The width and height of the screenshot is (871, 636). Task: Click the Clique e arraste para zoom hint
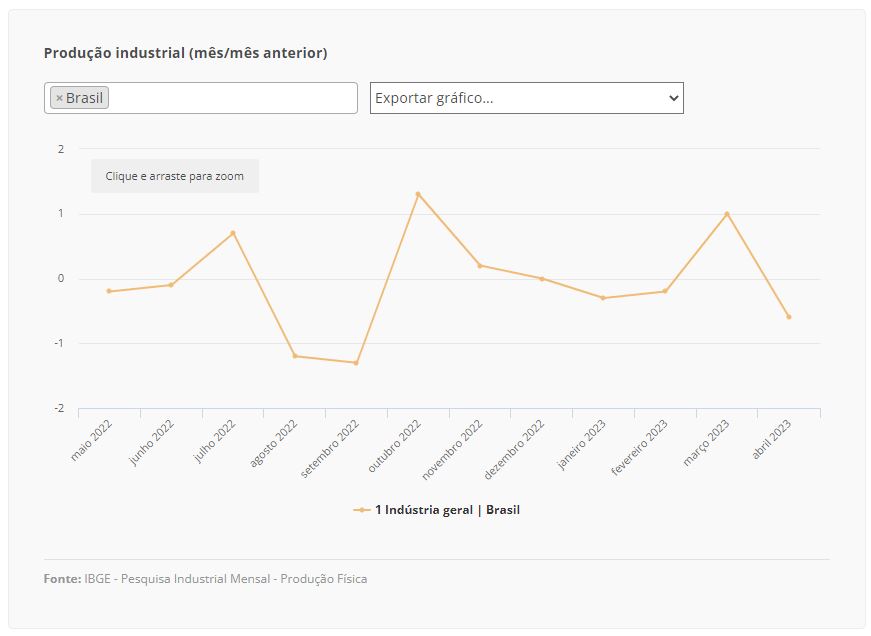click(174, 176)
